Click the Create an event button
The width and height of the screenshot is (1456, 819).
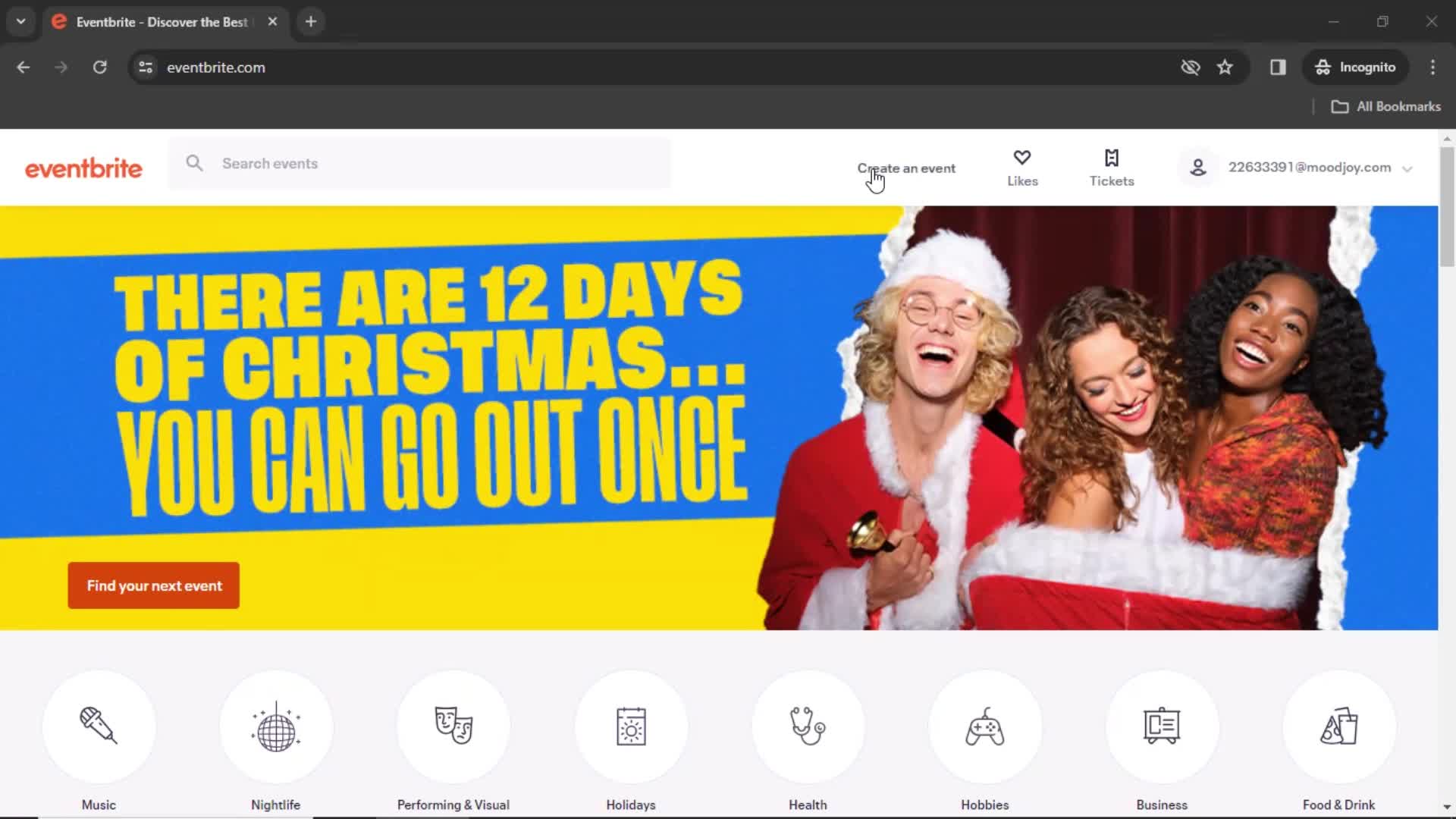[x=906, y=167]
